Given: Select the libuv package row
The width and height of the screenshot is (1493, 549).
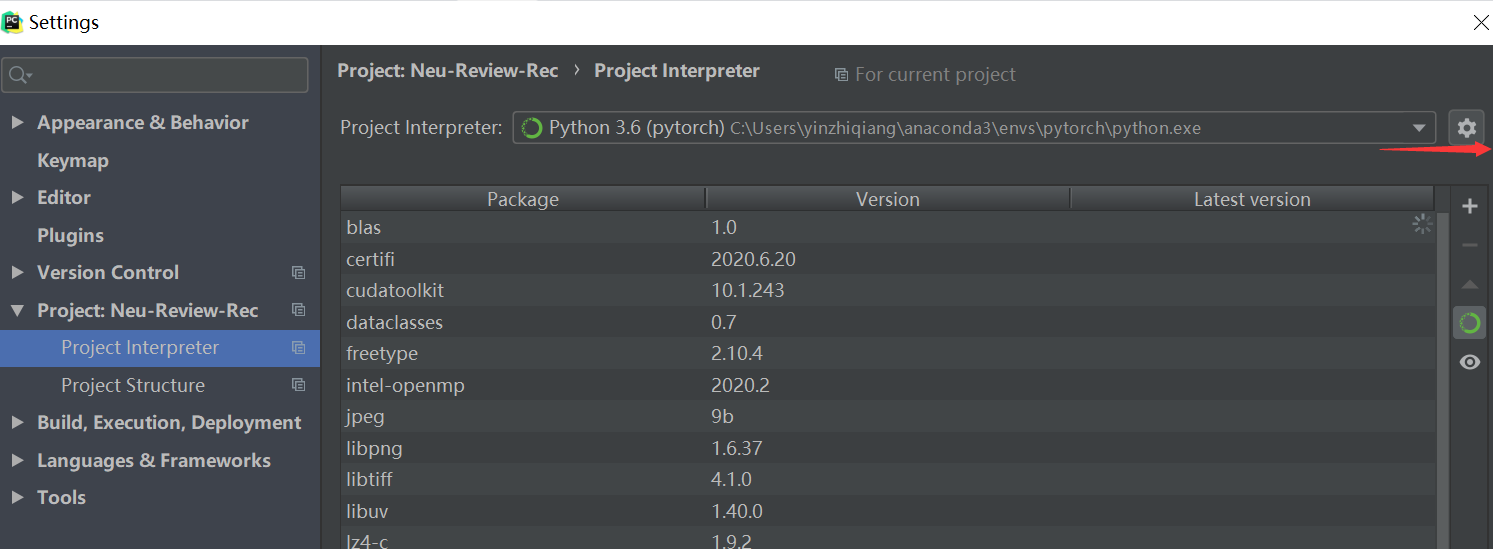Looking at the screenshot, I should (x=888, y=511).
